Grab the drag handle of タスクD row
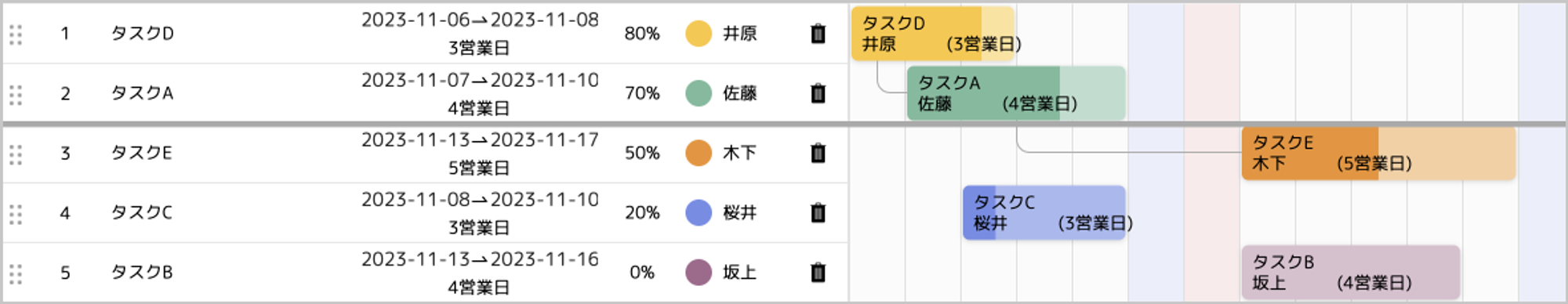Image resolution: width=1568 pixels, height=304 pixels. [16, 34]
